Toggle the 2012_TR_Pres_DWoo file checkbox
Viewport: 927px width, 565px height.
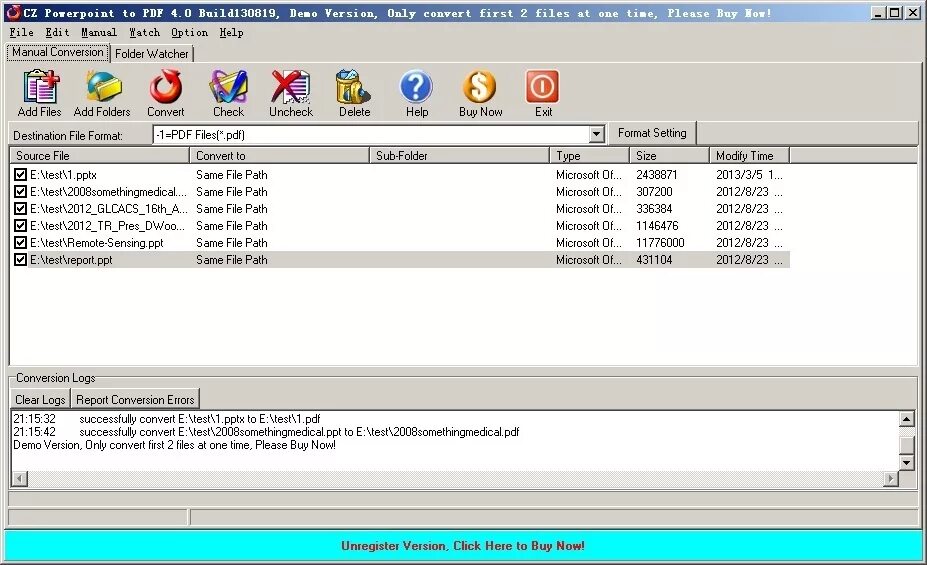[20, 226]
